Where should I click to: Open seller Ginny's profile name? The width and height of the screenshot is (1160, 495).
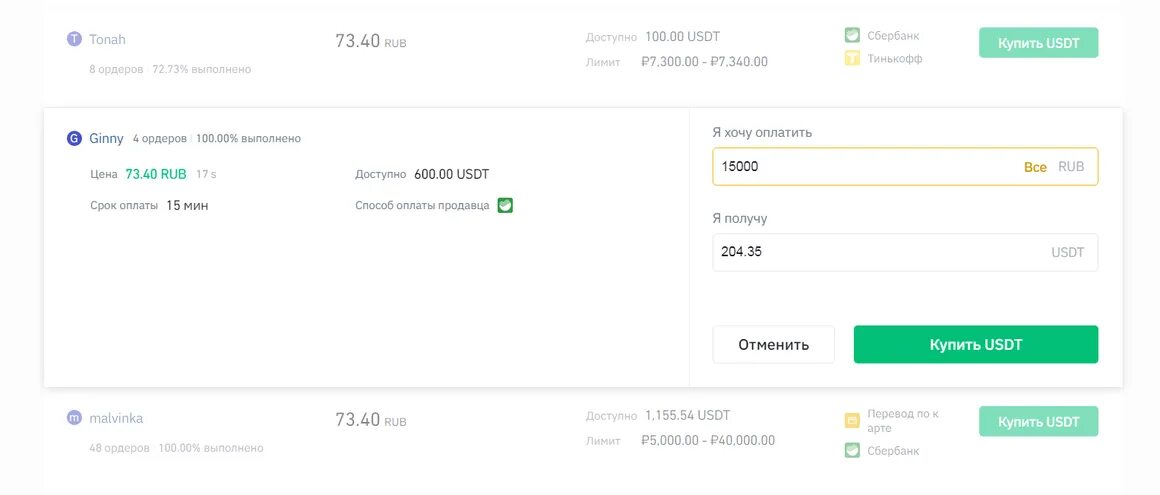[107, 138]
